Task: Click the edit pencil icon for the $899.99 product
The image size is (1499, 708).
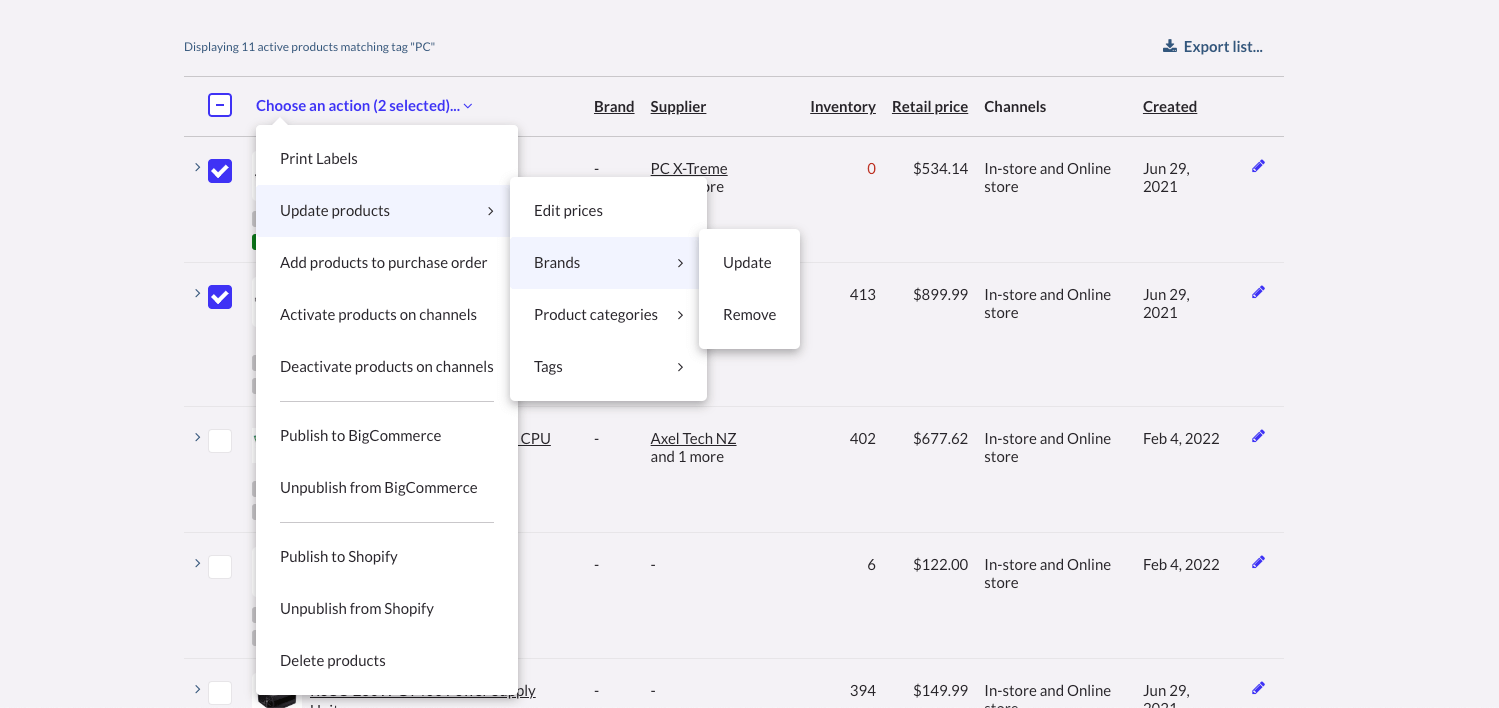Action: pos(1258,293)
